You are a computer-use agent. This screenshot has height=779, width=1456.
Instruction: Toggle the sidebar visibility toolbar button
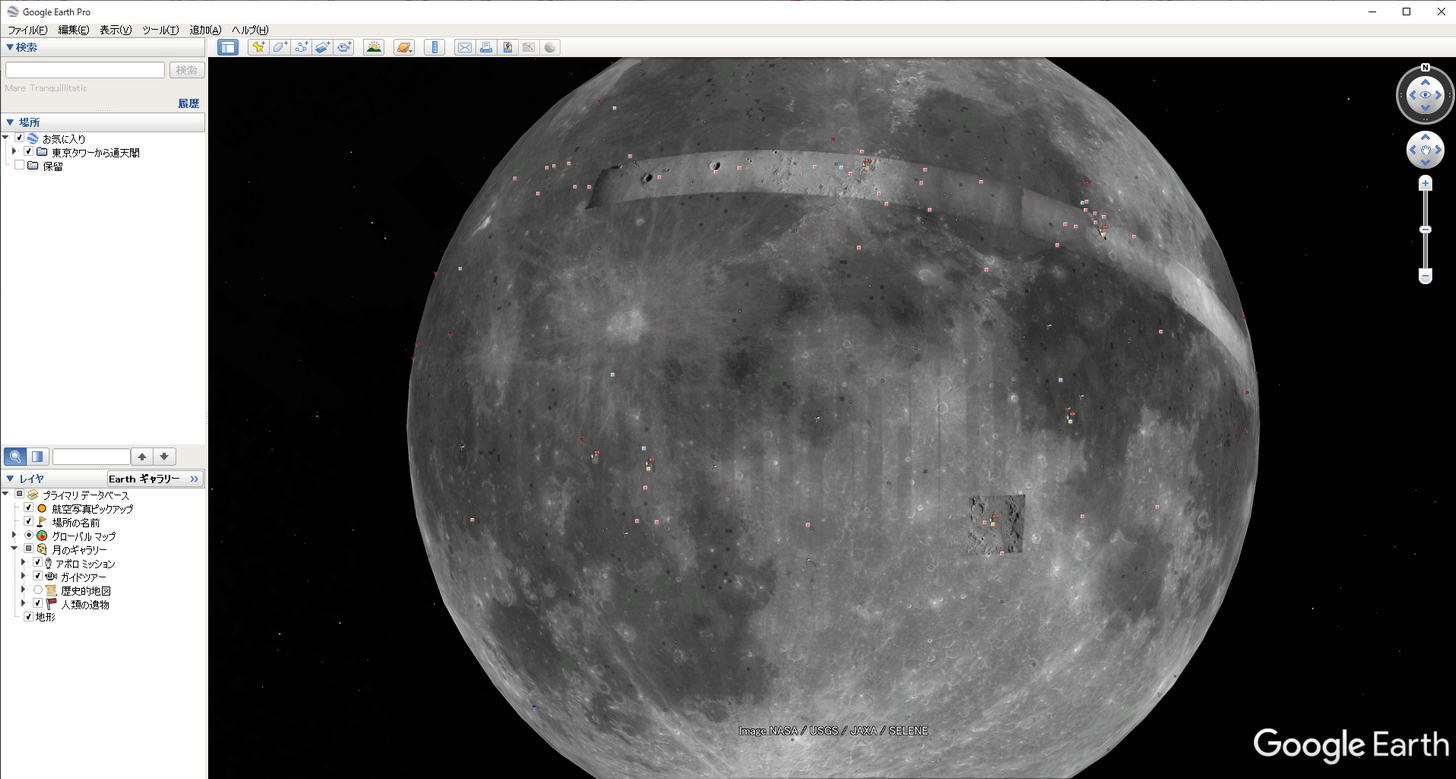(x=228, y=47)
